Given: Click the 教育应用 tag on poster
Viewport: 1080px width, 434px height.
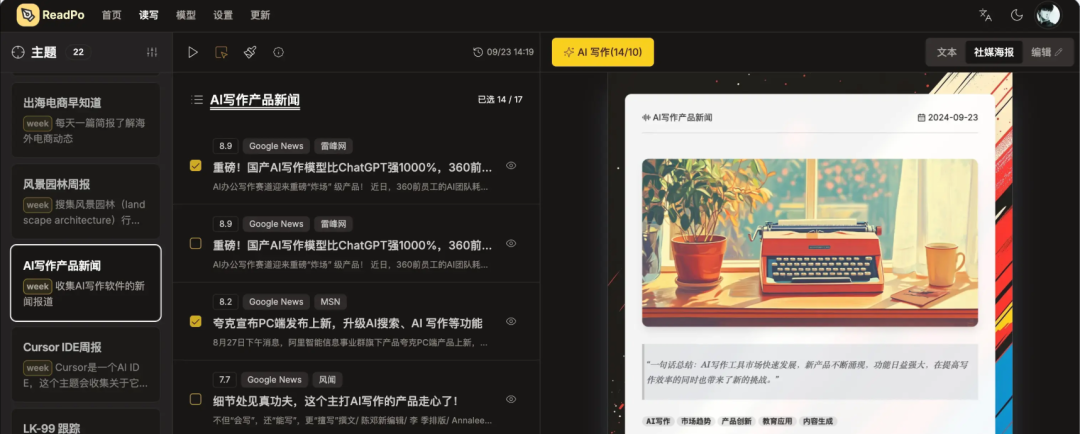Looking at the screenshot, I should [x=776, y=422].
